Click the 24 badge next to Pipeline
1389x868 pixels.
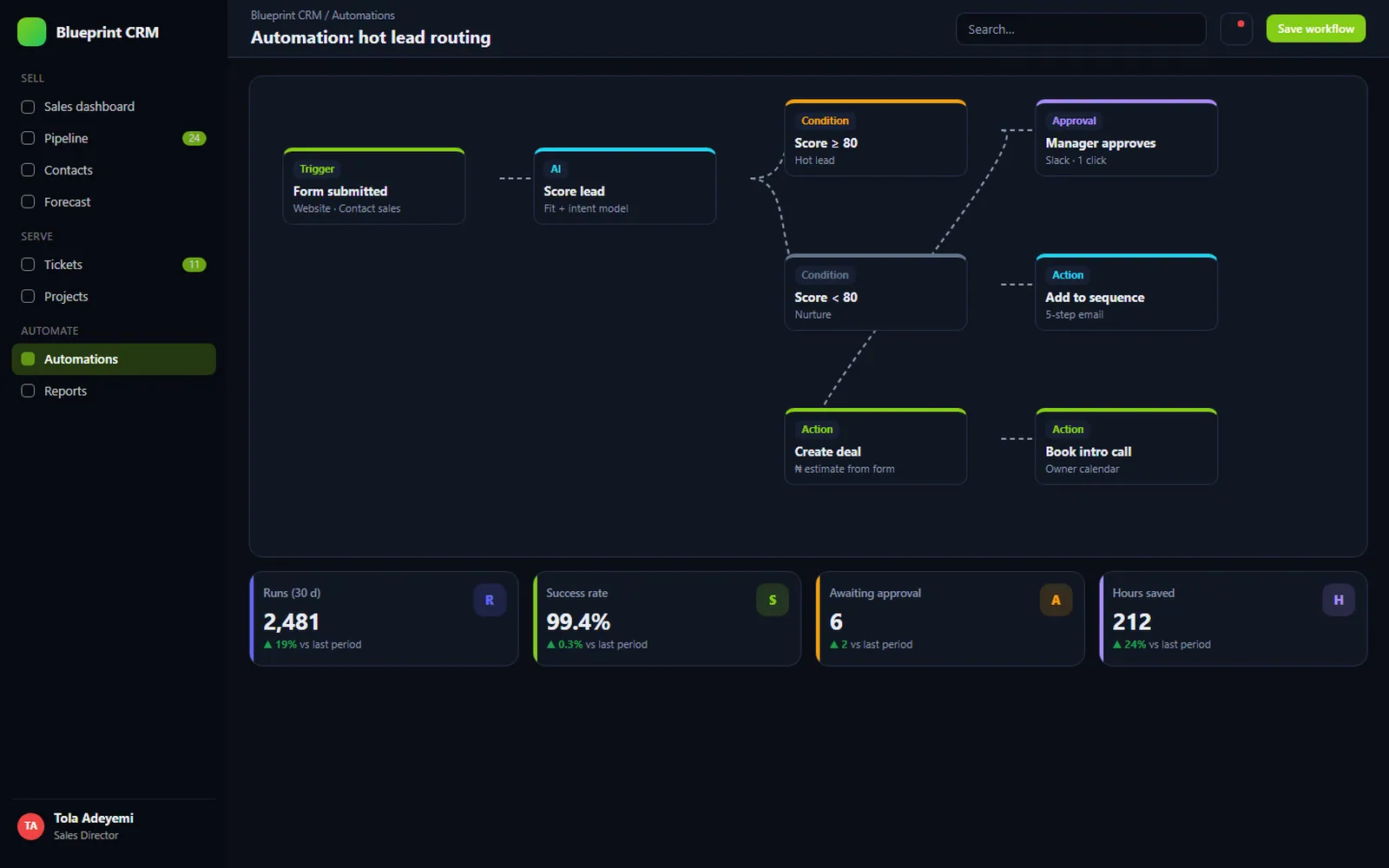point(194,138)
